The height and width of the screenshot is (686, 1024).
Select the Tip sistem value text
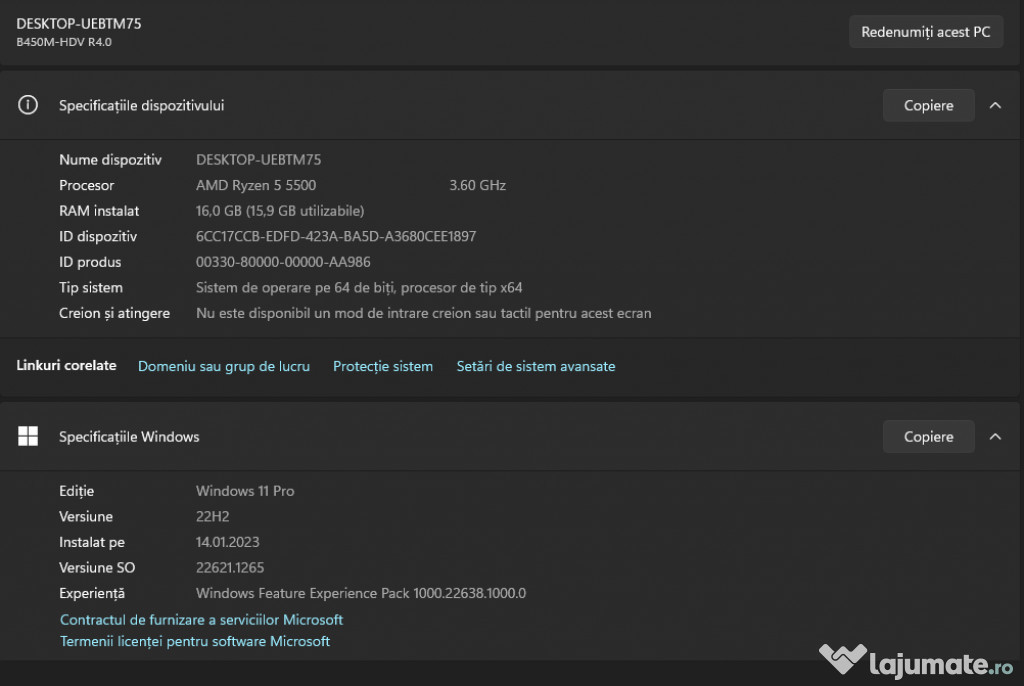pyautogui.click(x=359, y=287)
